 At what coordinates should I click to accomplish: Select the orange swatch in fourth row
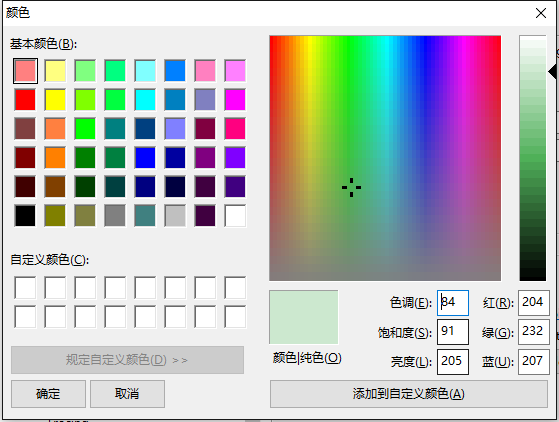[x=55, y=158]
